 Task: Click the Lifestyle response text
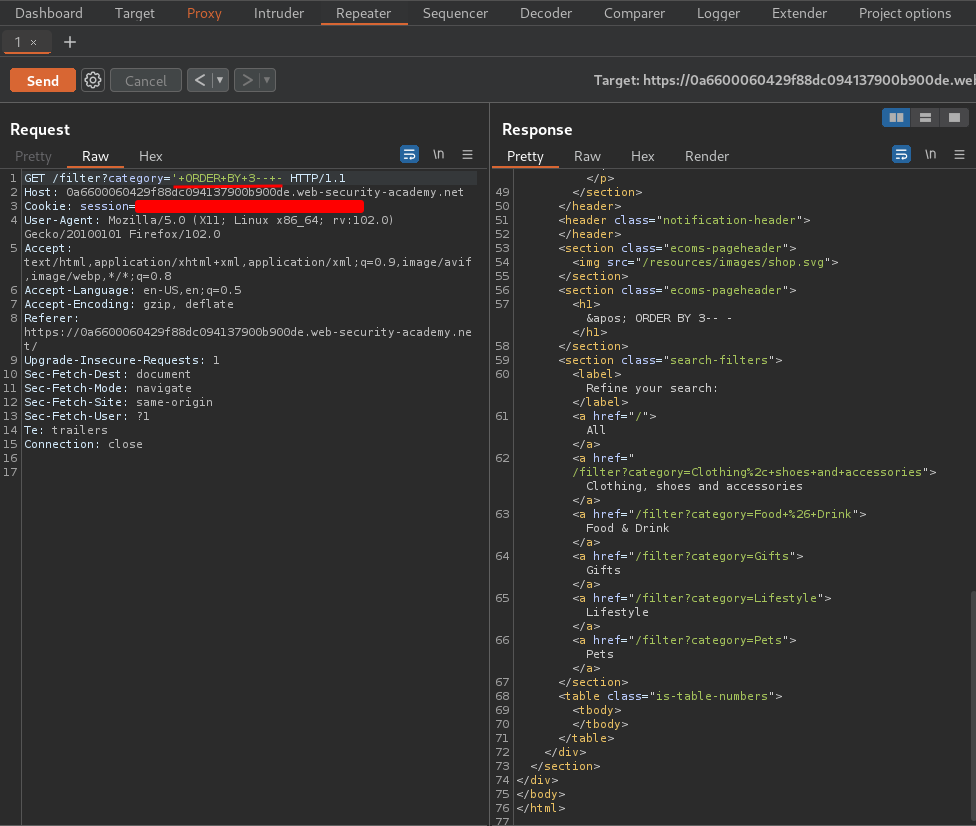(x=617, y=612)
